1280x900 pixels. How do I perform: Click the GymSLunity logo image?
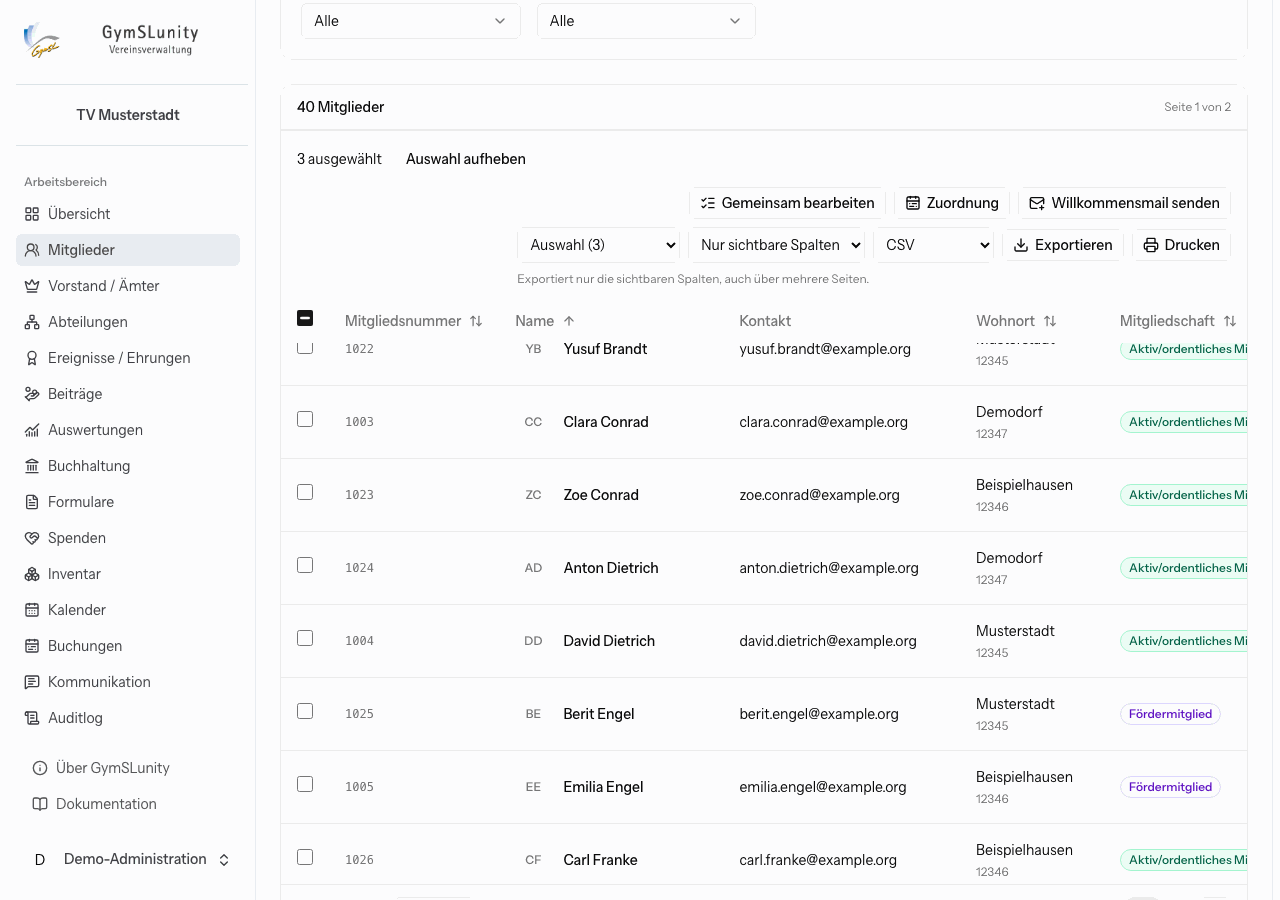coord(42,40)
